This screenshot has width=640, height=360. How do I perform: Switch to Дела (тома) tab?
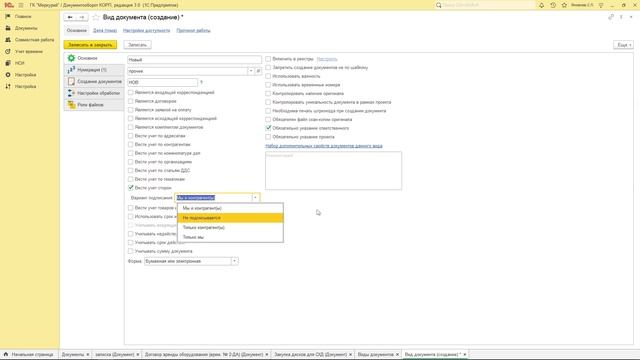(x=105, y=31)
